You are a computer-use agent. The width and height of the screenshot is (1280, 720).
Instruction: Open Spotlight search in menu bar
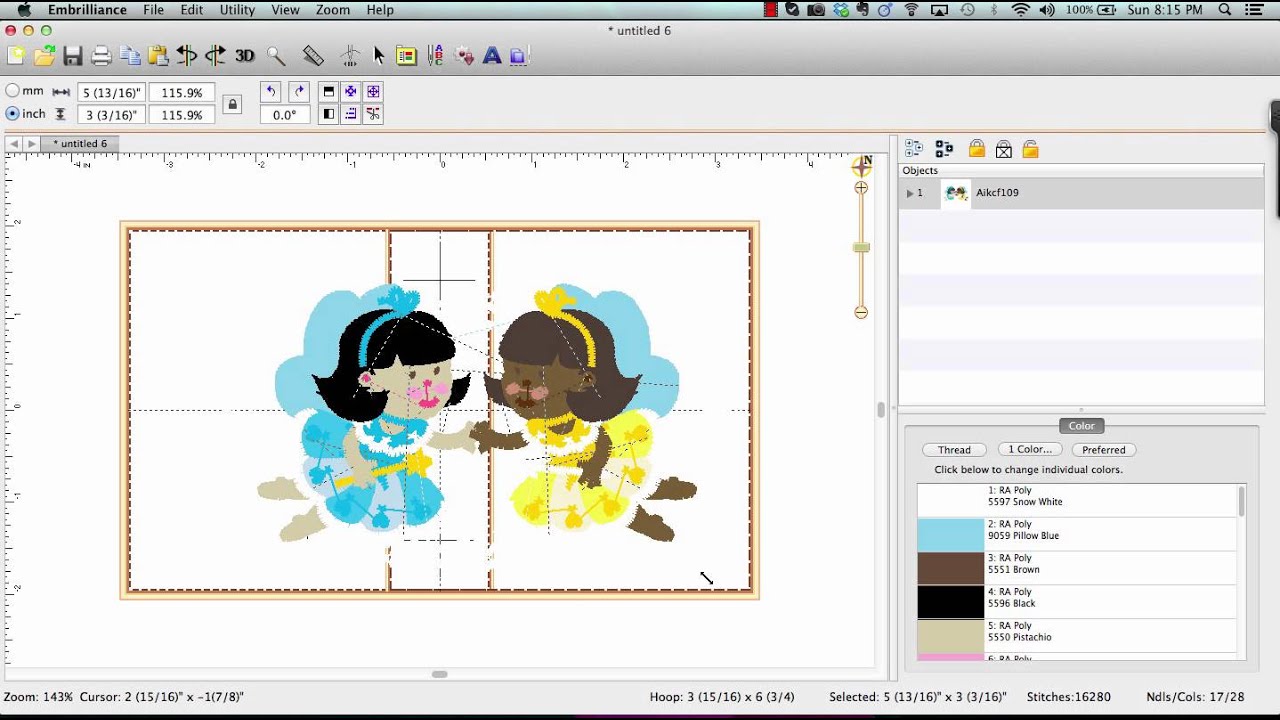tap(1225, 9)
